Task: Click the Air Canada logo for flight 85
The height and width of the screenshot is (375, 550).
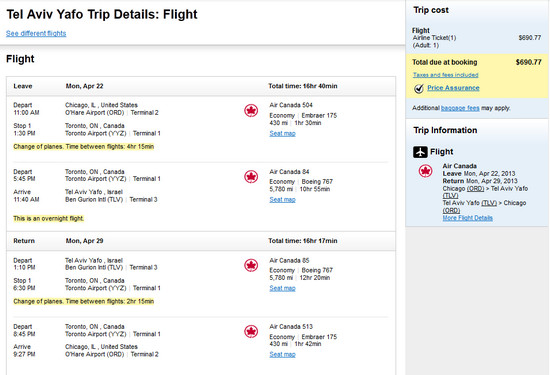Action: [x=251, y=265]
